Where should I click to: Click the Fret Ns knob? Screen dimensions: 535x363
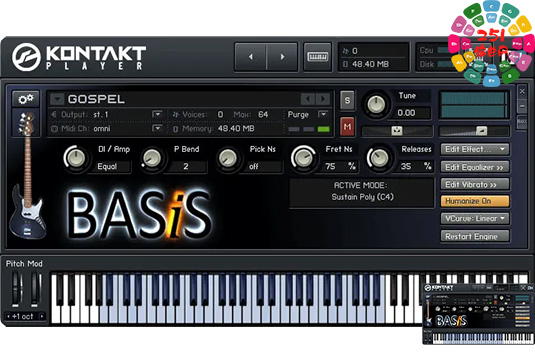tap(303, 158)
